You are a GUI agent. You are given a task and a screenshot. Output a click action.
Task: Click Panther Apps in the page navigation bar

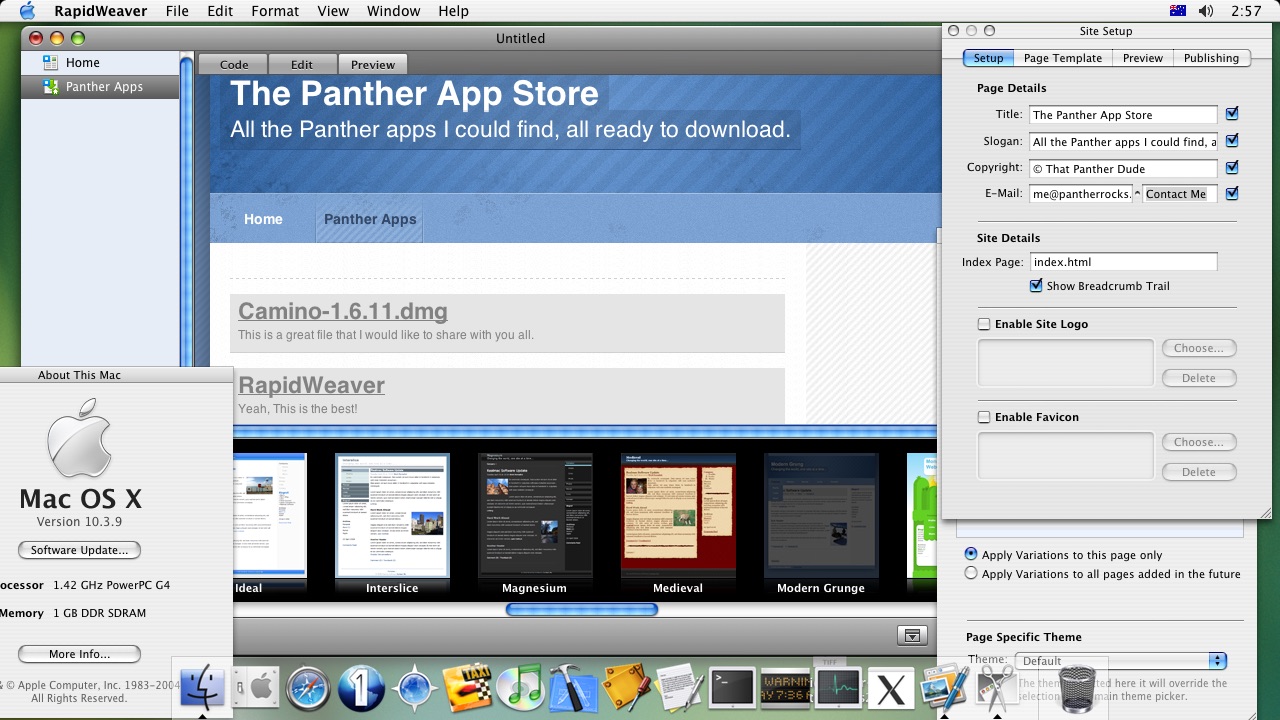[x=370, y=219]
